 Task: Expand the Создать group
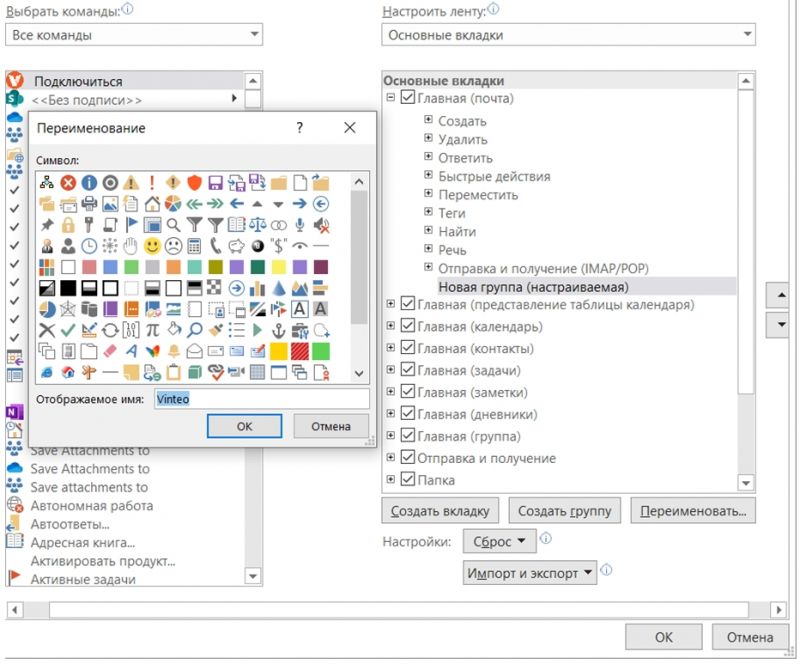tap(429, 119)
